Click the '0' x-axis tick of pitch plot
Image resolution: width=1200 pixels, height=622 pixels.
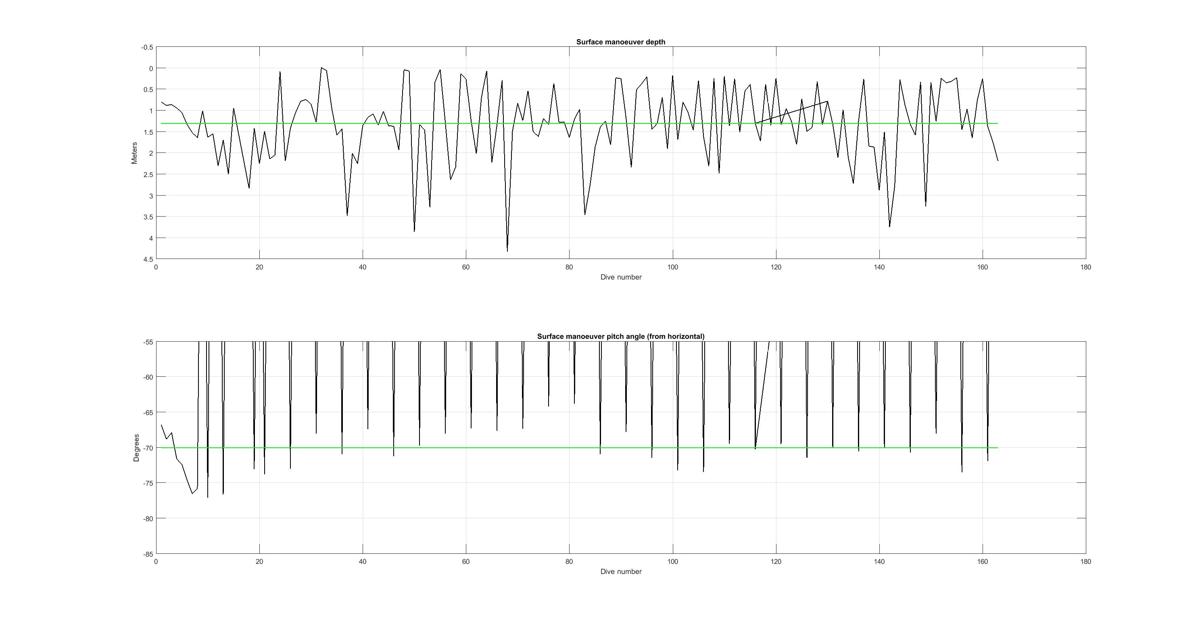pyautogui.click(x=156, y=562)
